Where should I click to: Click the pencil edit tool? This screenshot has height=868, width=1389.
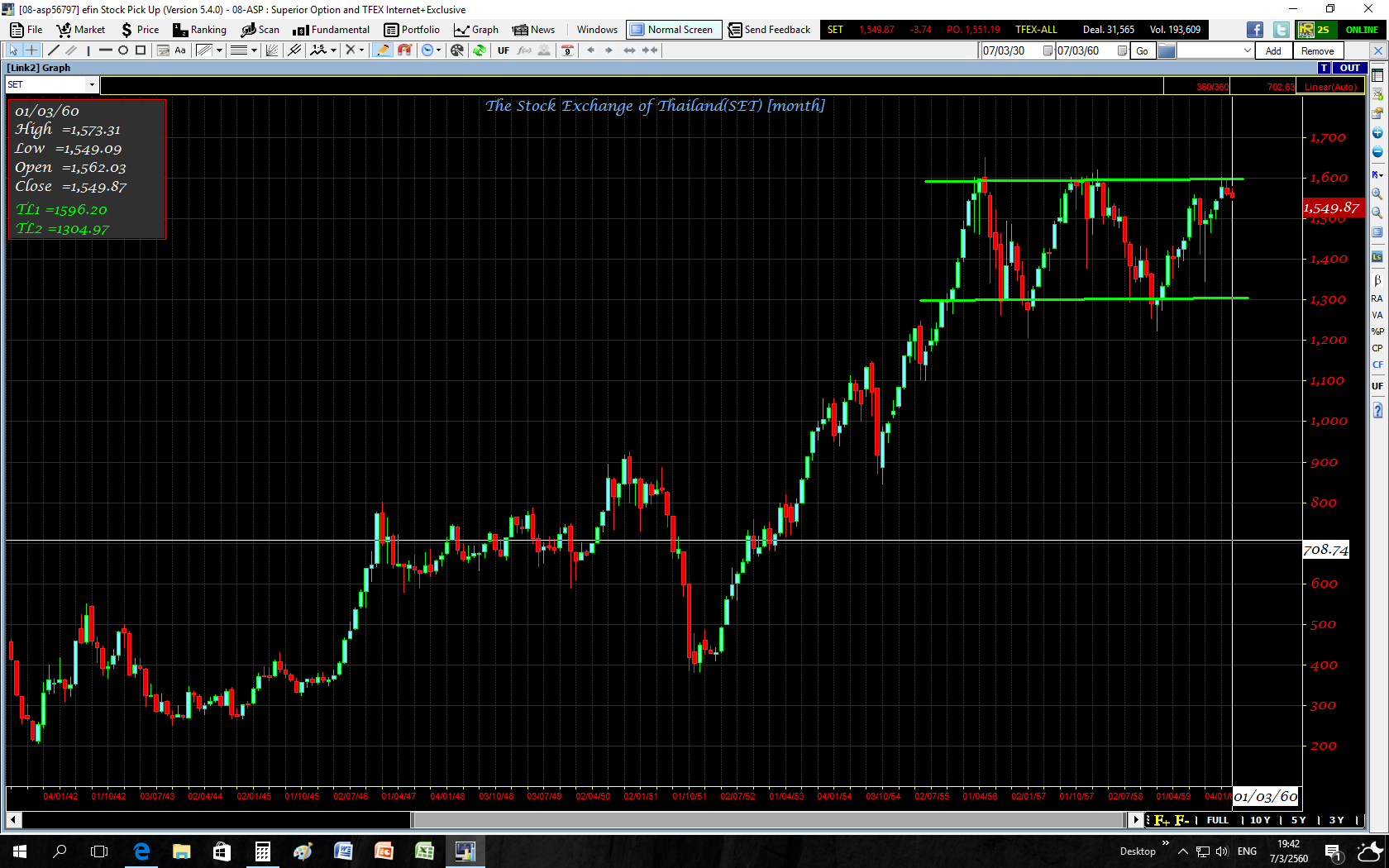(x=383, y=50)
